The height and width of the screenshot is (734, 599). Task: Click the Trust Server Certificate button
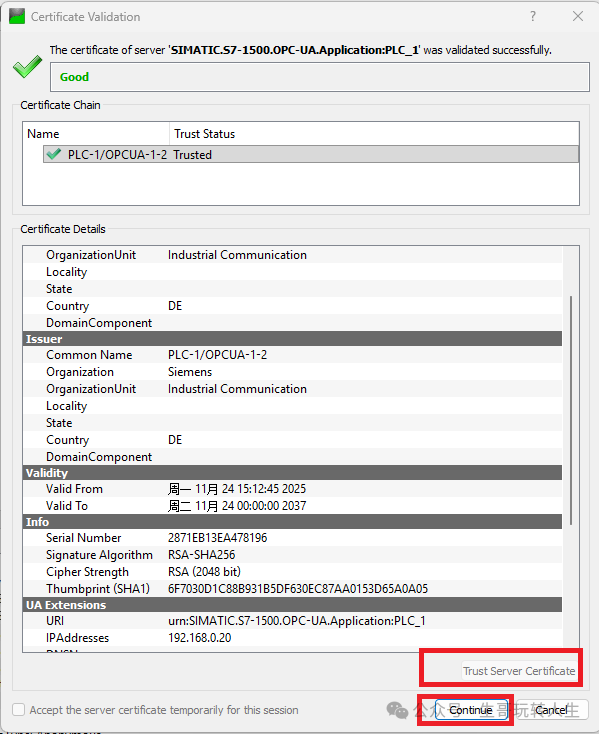(519, 671)
